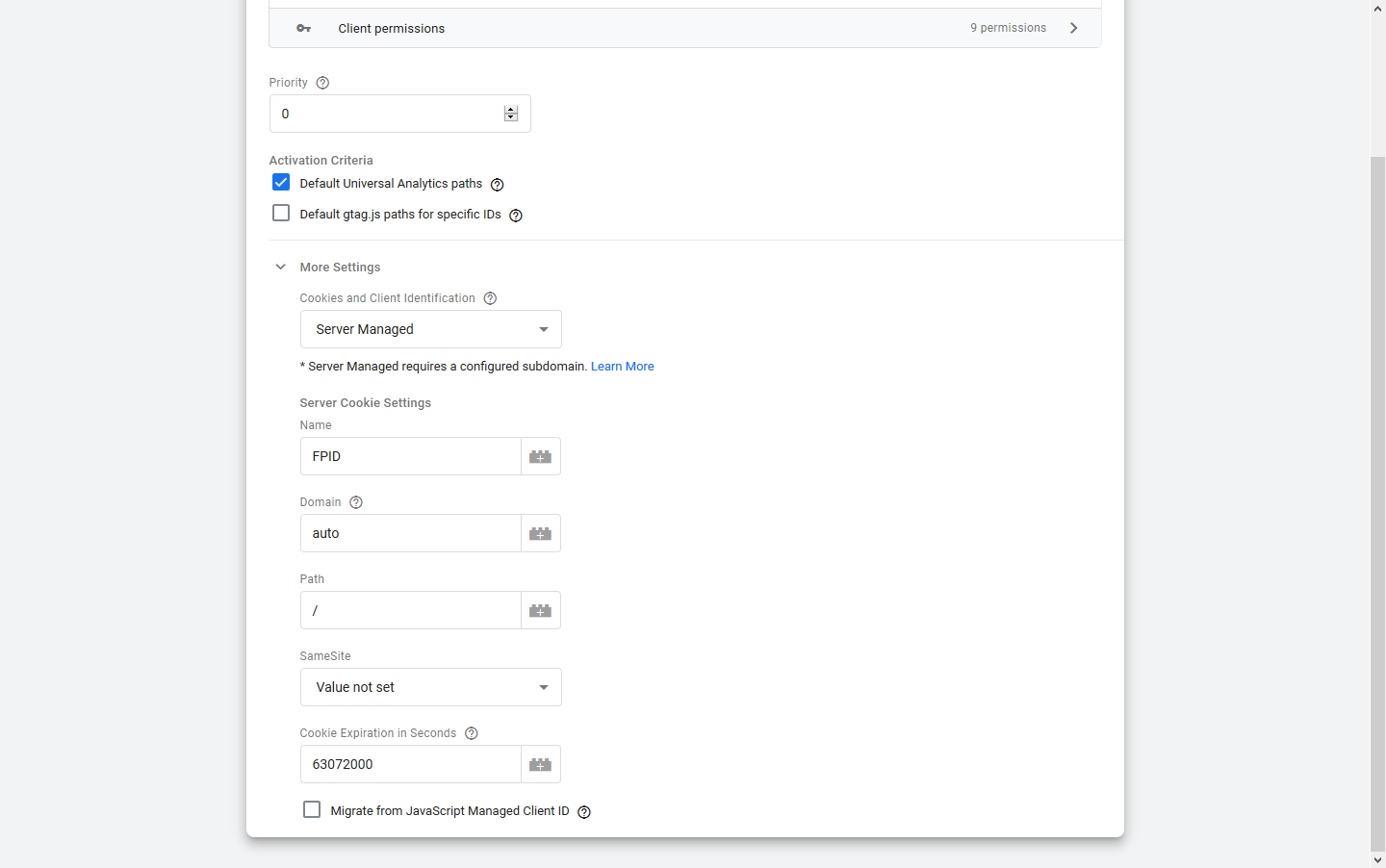
Task: Click the Server Cookie Settings heading
Action: pyautogui.click(x=366, y=403)
